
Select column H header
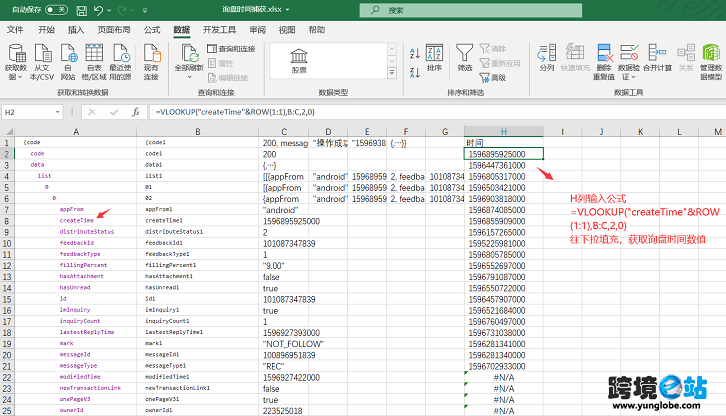click(504, 132)
